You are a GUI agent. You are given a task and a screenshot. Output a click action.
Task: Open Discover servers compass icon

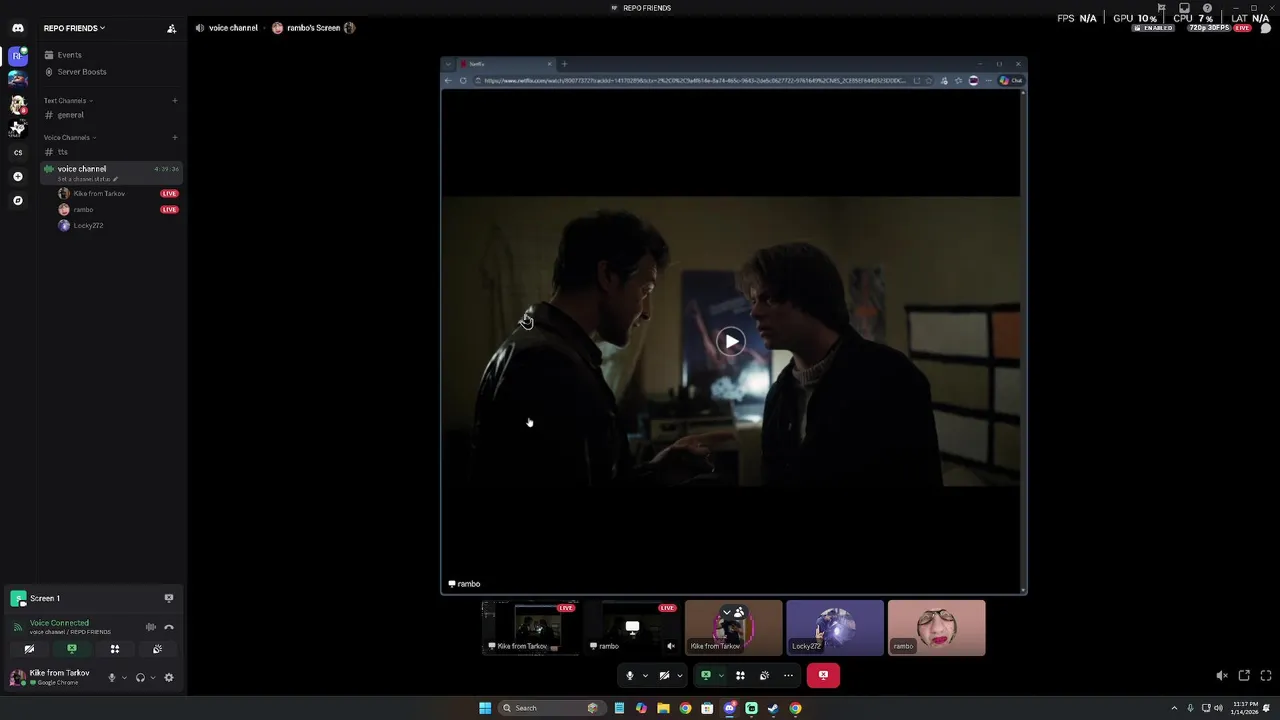pos(18,200)
